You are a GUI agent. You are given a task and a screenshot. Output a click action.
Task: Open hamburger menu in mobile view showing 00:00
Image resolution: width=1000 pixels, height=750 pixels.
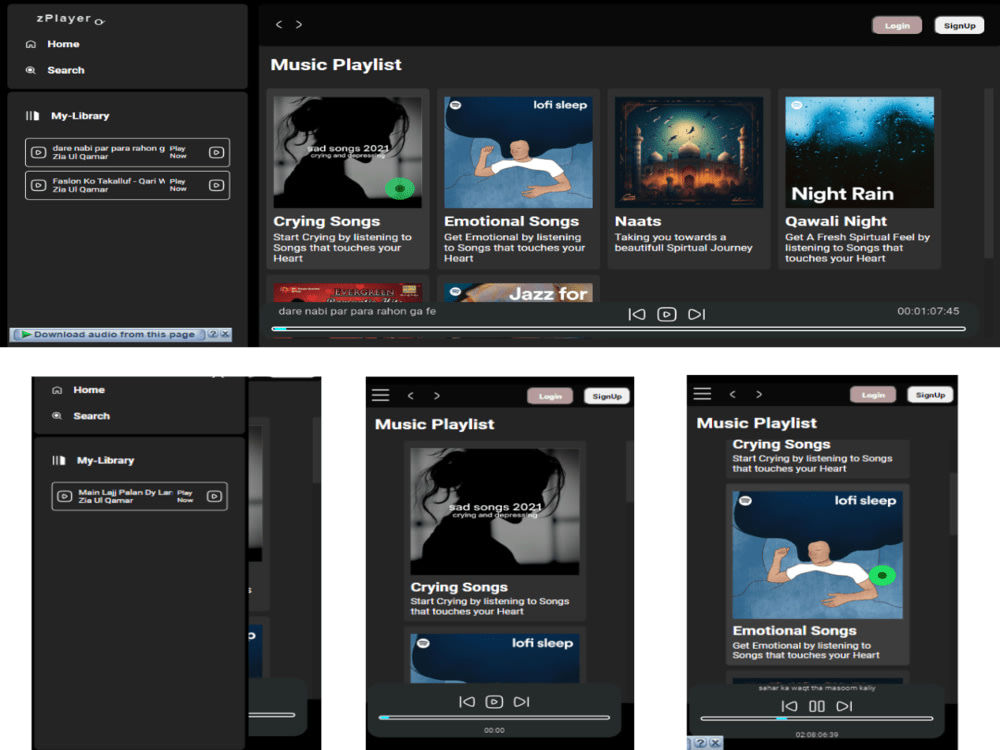[x=381, y=395]
